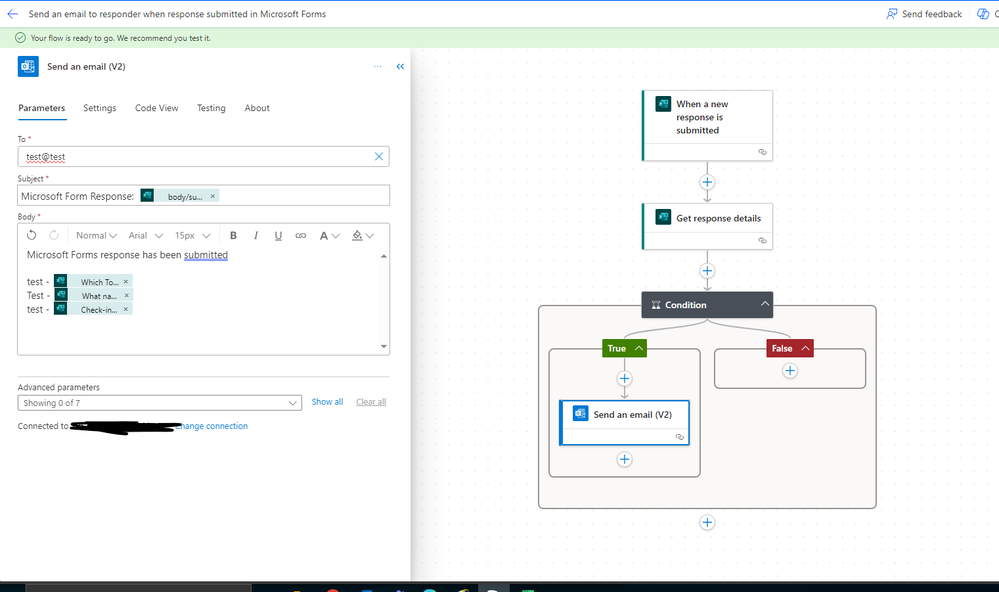
Task: Click Show all advanced parameters
Action: tap(327, 401)
